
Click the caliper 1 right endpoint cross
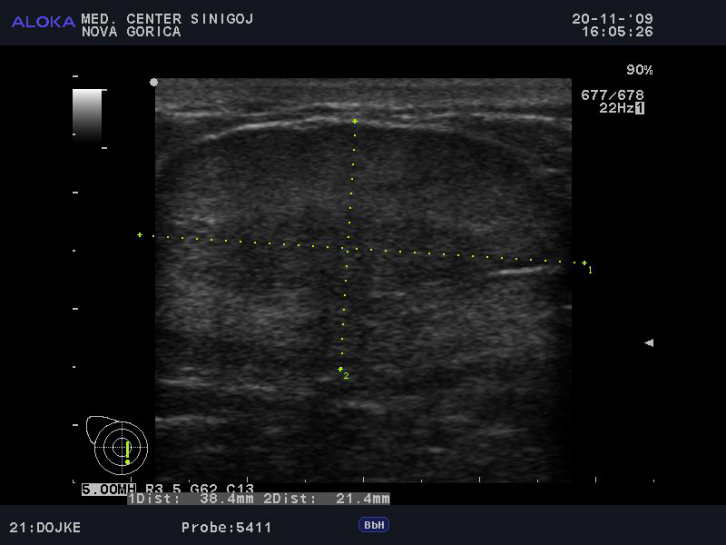click(584, 263)
